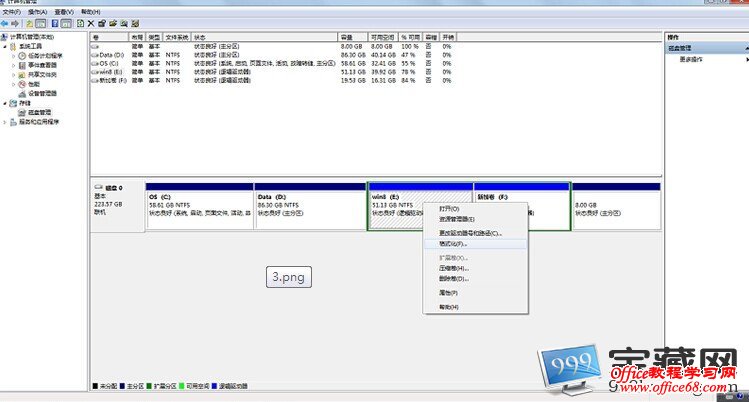Viewport: 749px width, 402px height.
Task: Toggle the show/hide console tree toolbar icon
Action: (x=41, y=23)
